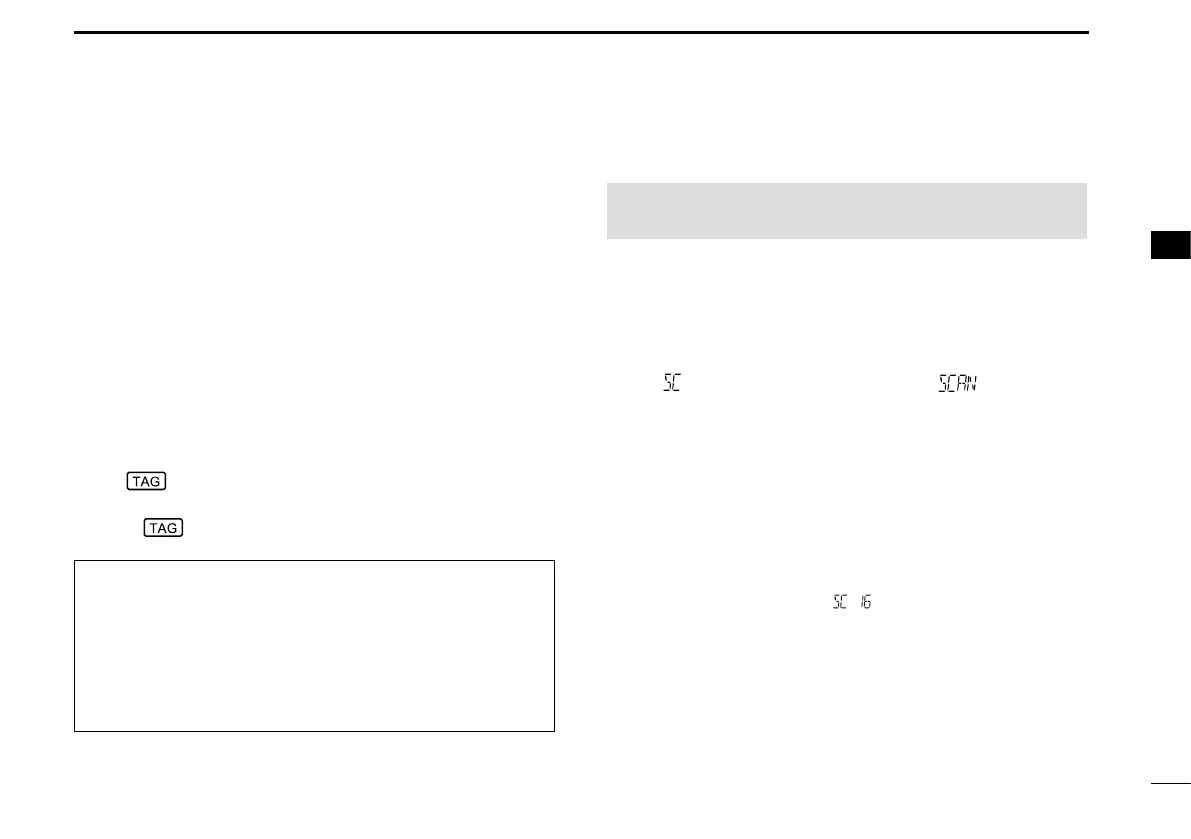
Task: Click the SCAN segment display indicator
Action: point(958,383)
